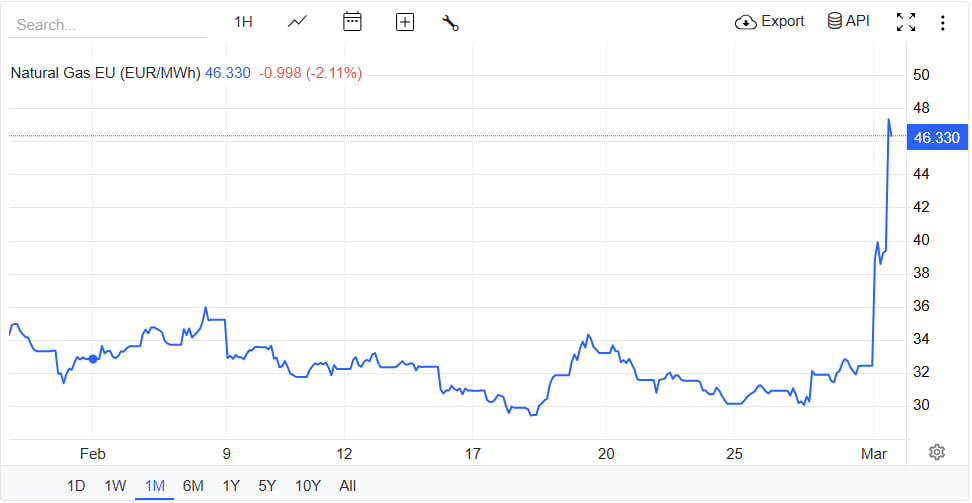Click the -0.998 (-2.11%) change value

[x=310, y=73]
